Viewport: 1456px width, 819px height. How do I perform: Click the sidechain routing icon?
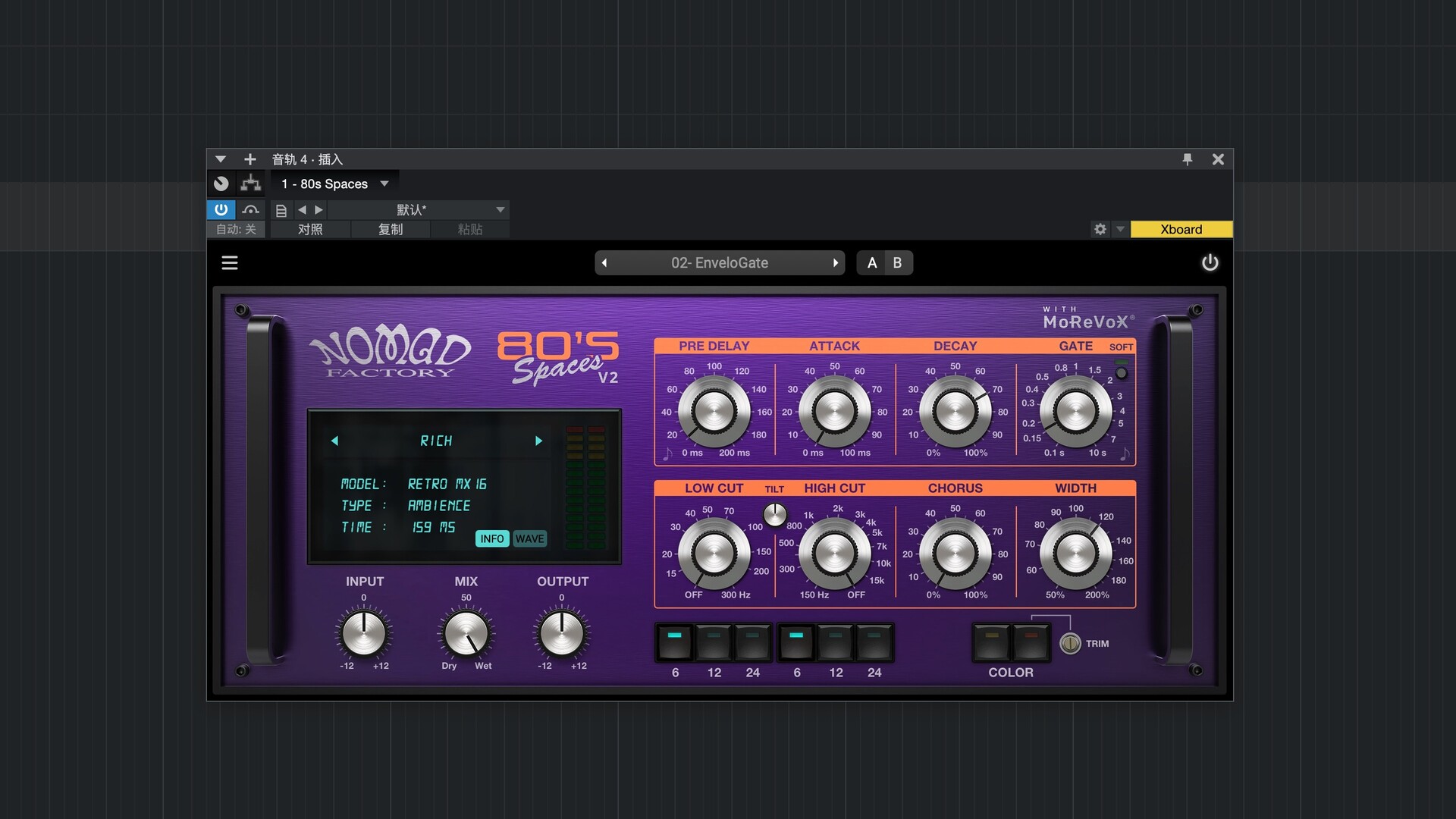[x=251, y=184]
